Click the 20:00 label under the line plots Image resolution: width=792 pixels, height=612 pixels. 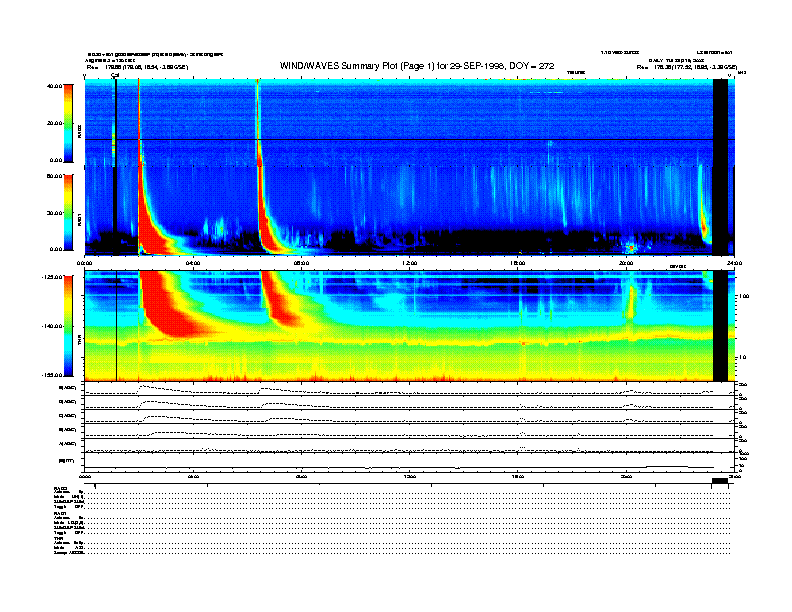(626, 476)
